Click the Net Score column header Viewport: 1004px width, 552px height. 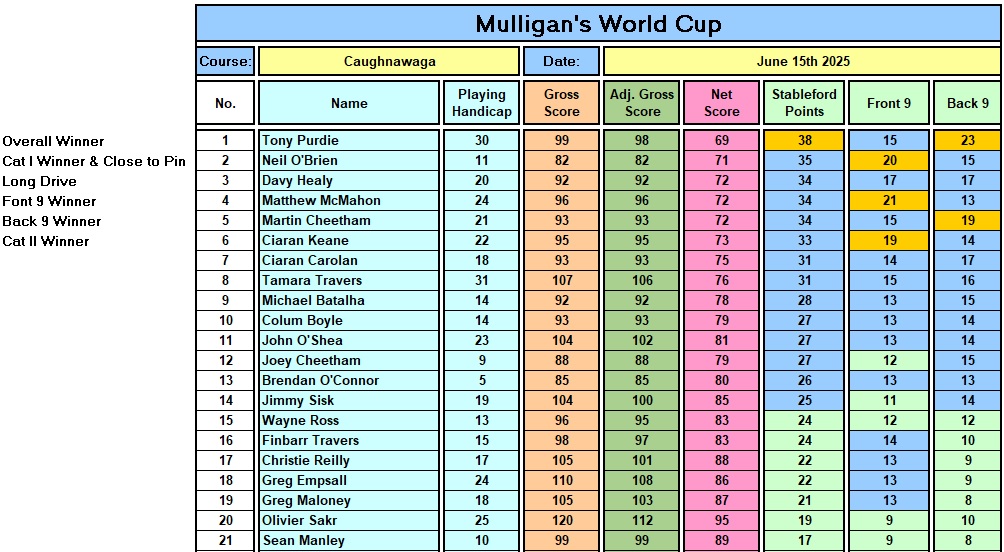click(x=721, y=103)
